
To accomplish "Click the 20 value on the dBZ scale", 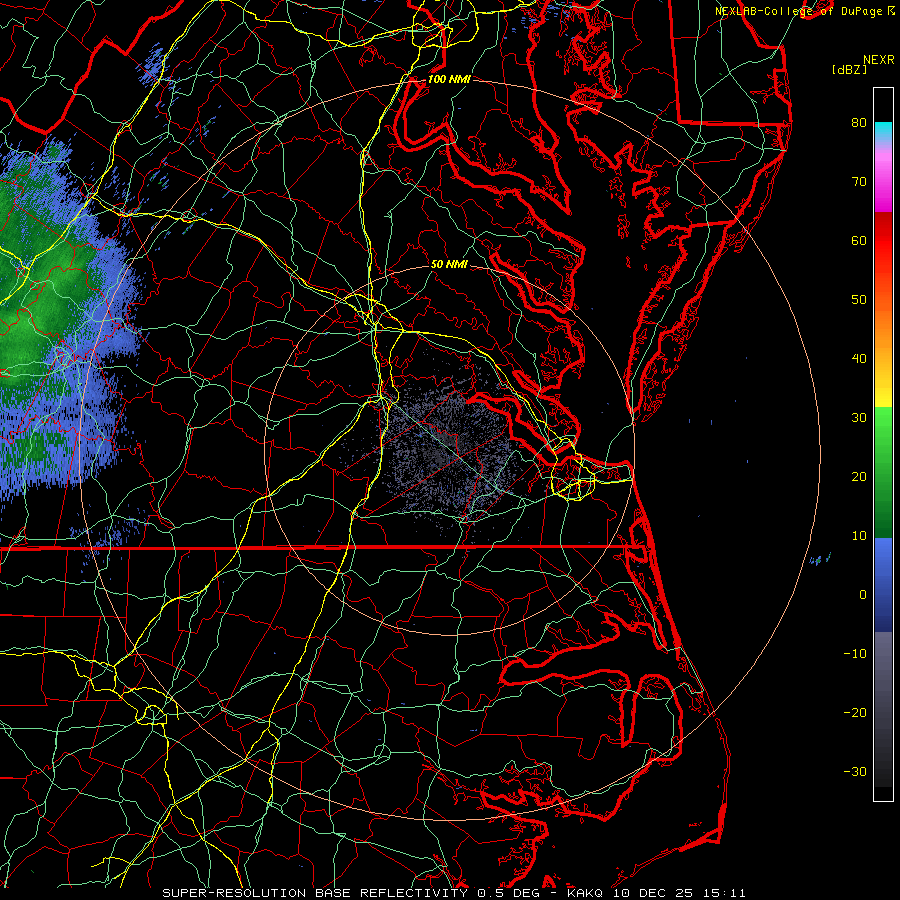I will (x=859, y=477).
